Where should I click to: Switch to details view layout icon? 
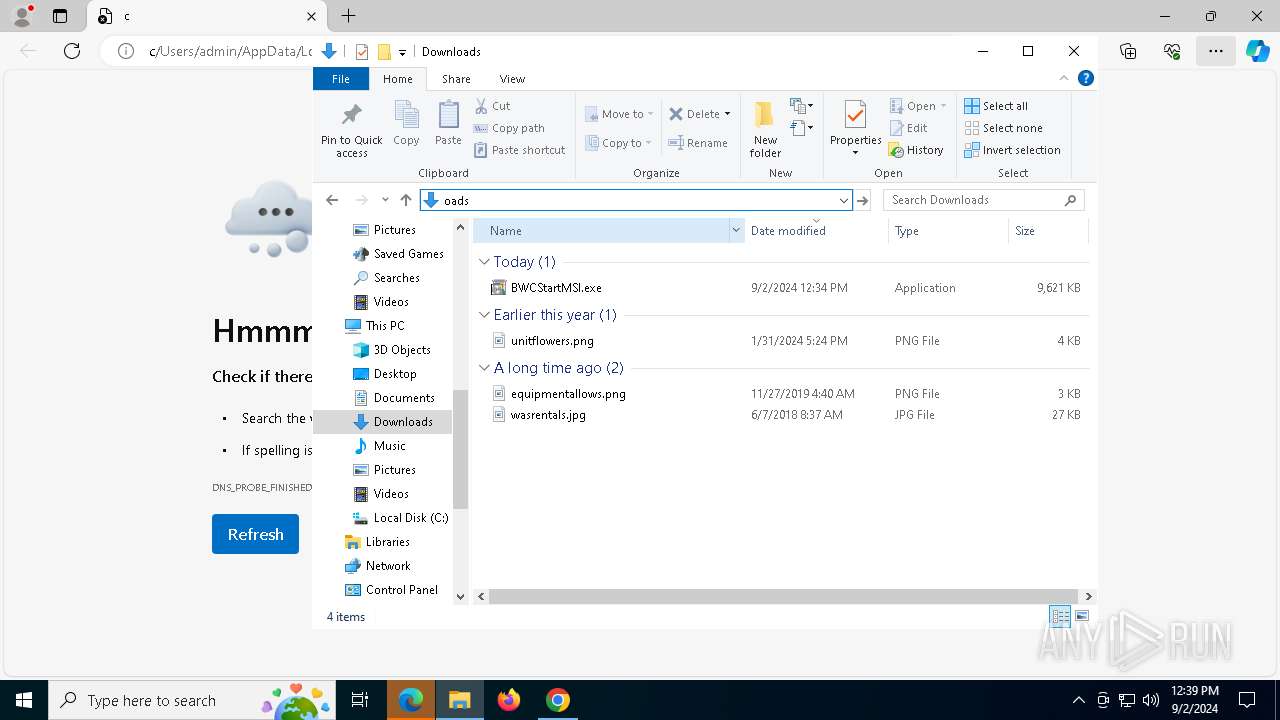(1060, 617)
